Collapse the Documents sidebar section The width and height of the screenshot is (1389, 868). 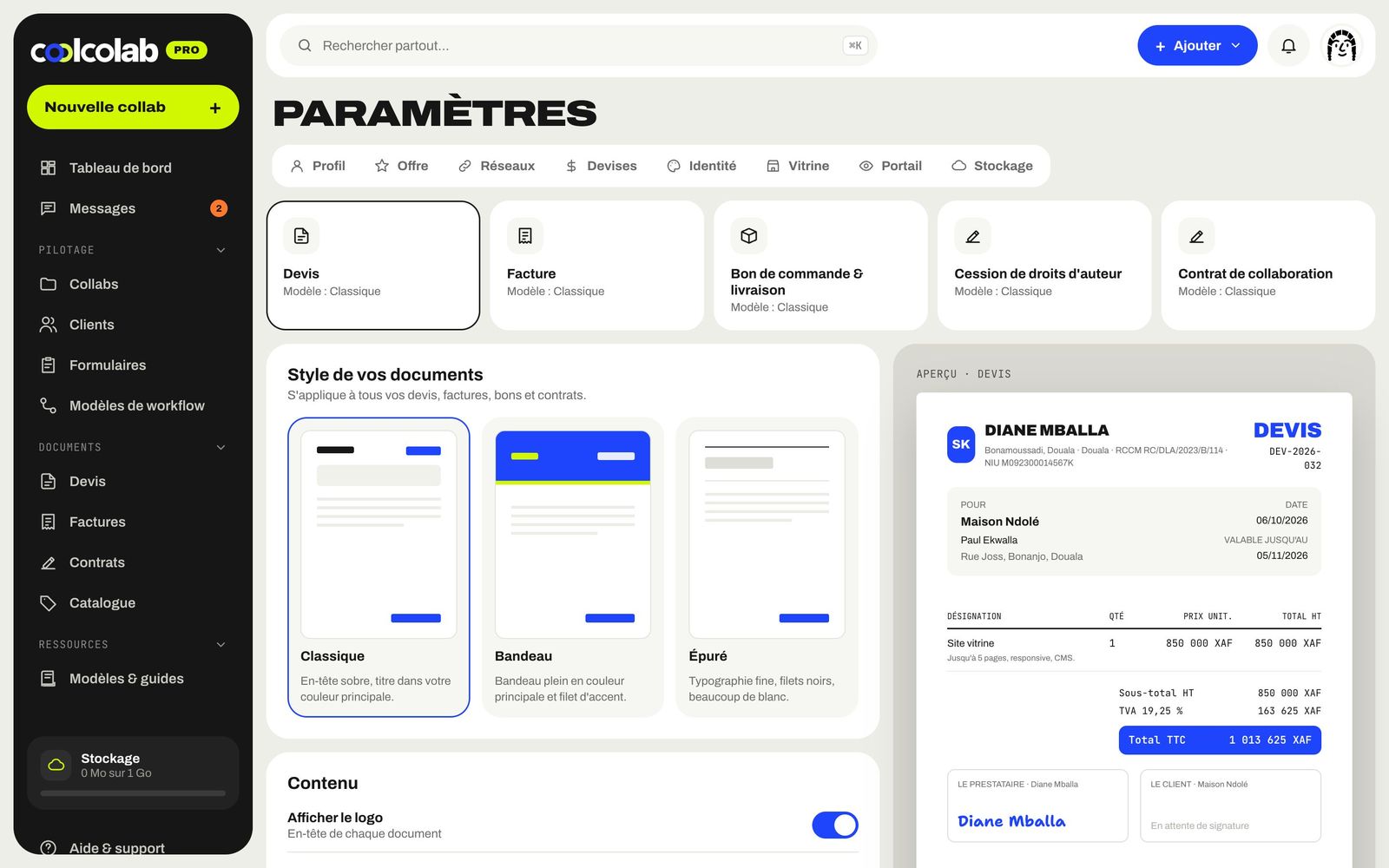click(221, 447)
